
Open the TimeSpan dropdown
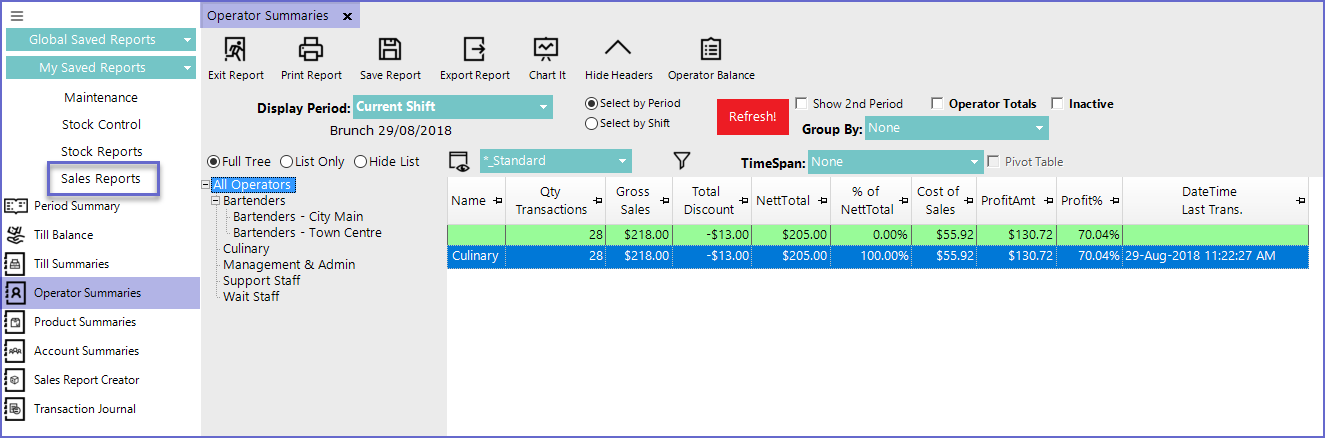[x=895, y=162]
